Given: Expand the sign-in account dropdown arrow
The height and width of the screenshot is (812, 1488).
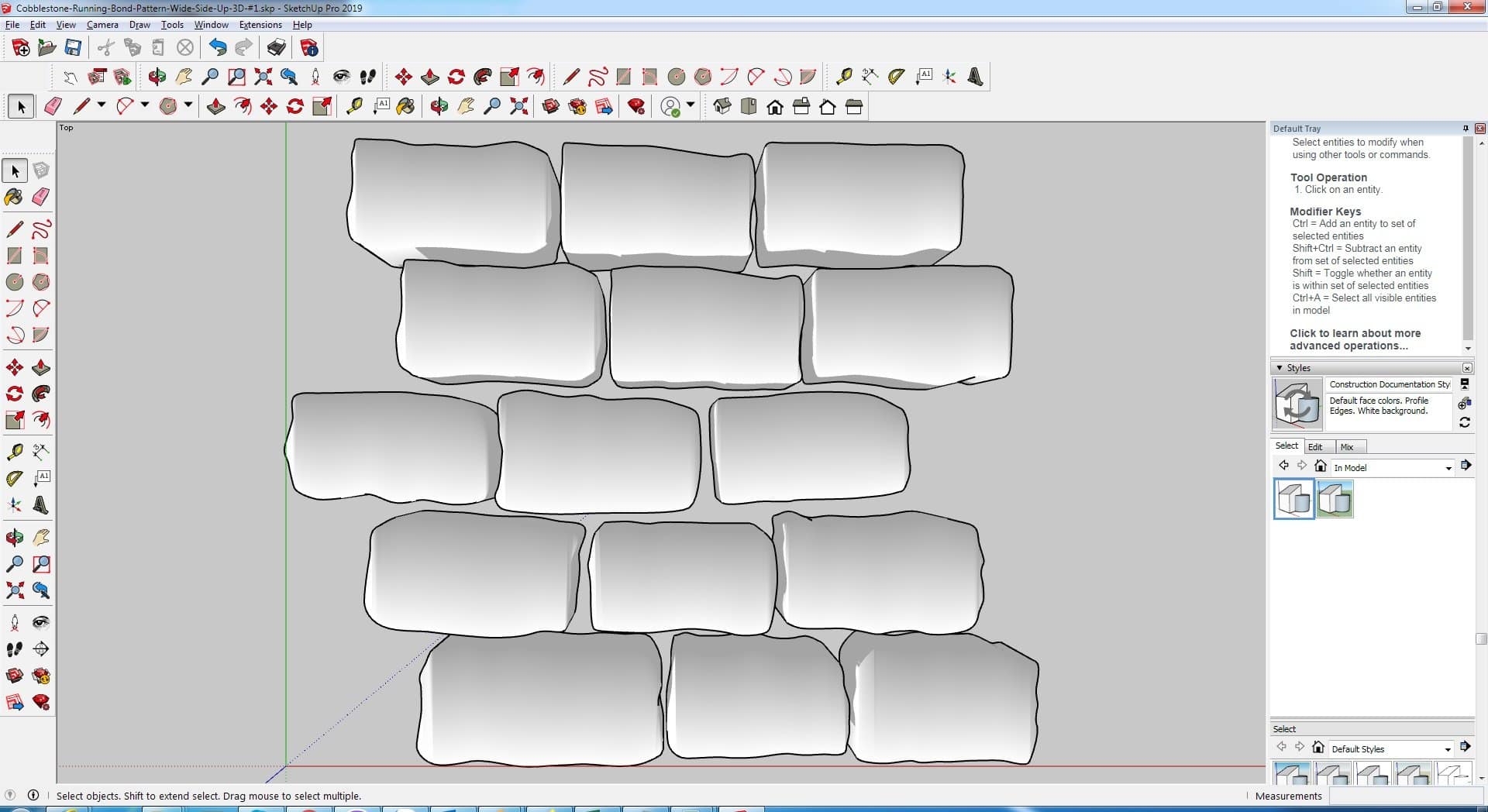Looking at the screenshot, I should (x=691, y=105).
